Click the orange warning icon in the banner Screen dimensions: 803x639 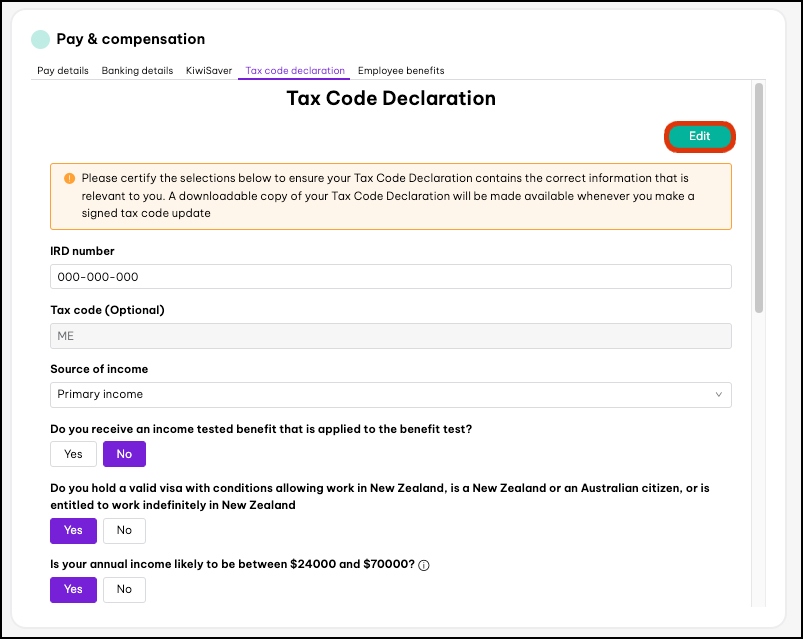click(69, 178)
